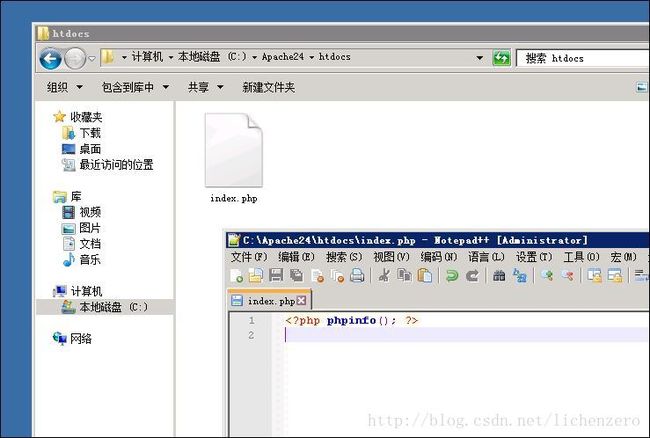Click the Explorer Back arrow button
650x438 pixels.
(51, 58)
